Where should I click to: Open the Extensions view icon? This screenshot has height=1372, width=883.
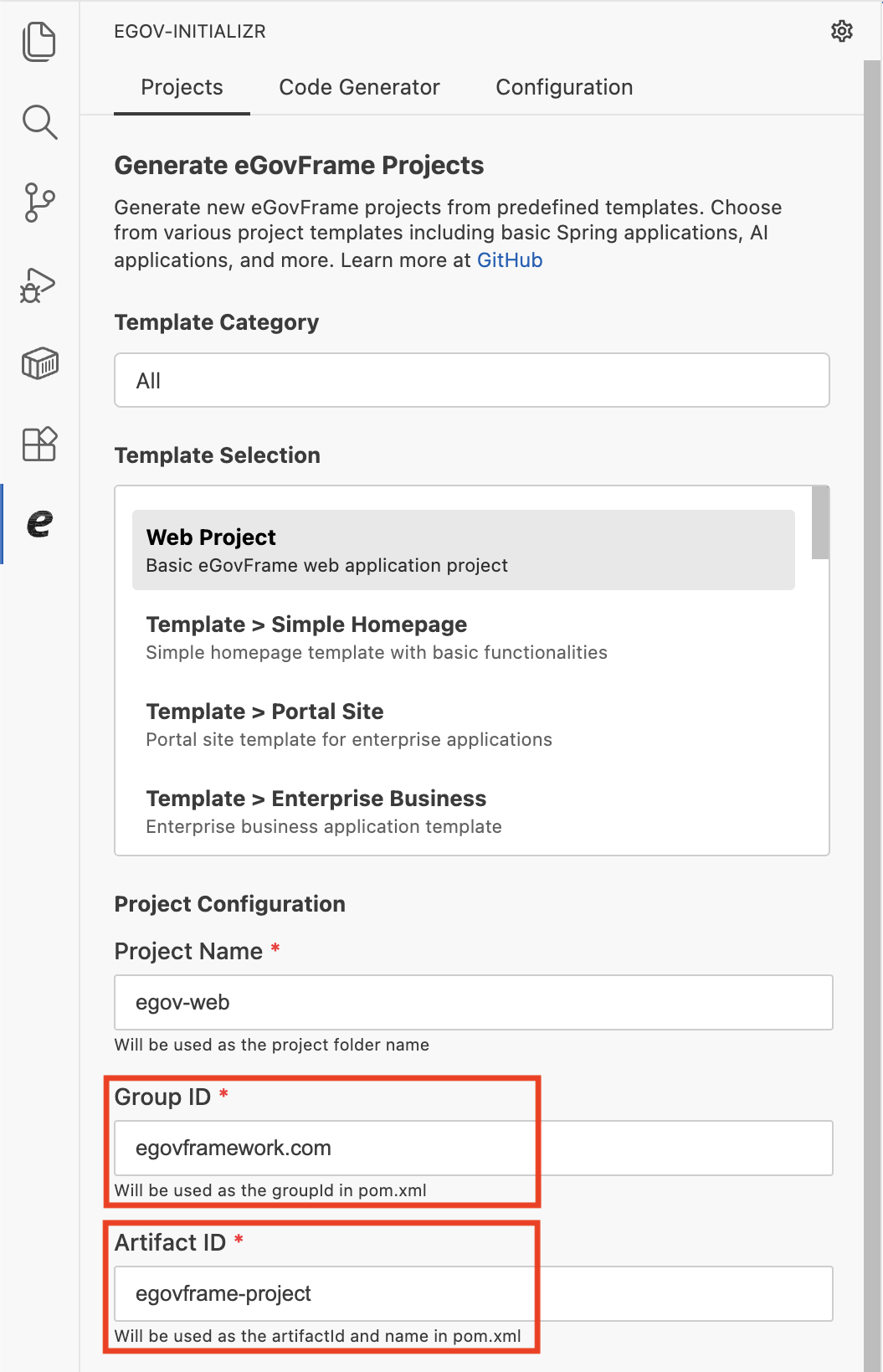coord(39,444)
